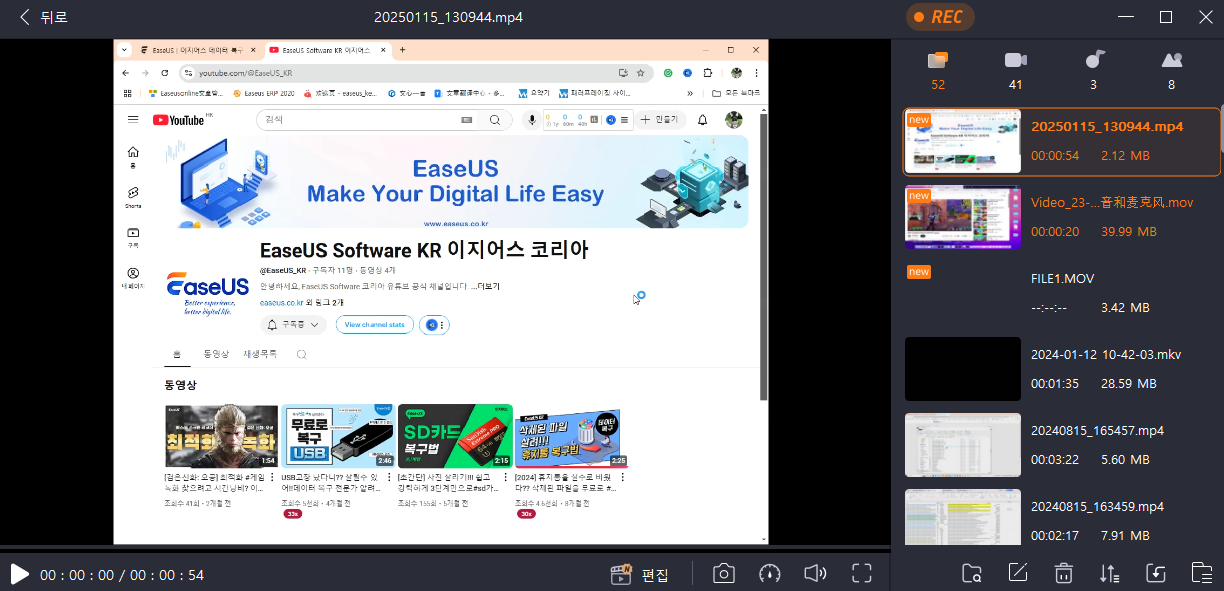1224x591 pixels.
Task: Switch to the audio recordings tab showing 3
Action: point(1093,70)
